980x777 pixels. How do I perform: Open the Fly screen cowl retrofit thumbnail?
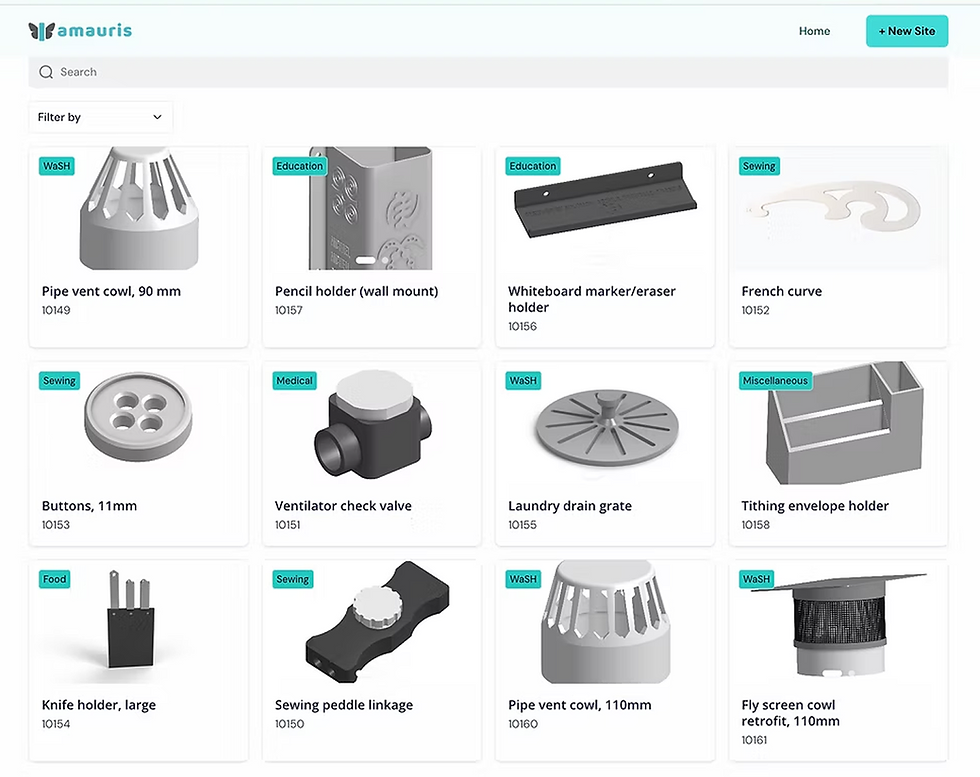(840, 625)
